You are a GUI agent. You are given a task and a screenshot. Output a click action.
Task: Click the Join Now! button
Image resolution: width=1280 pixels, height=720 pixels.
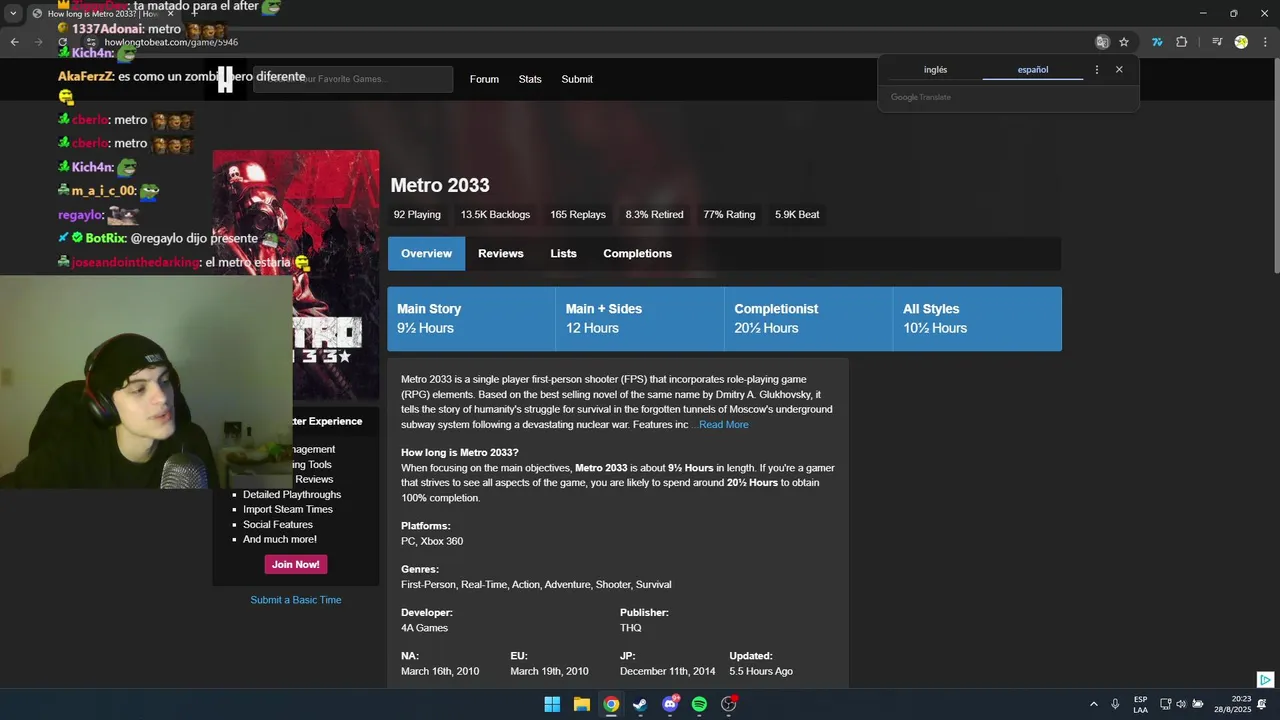296,565
